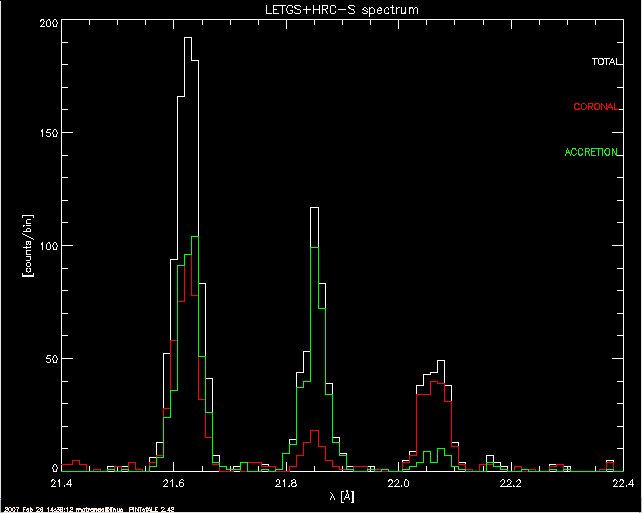The width and height of the screenshot is (642, 513).
Task: Click the green ACCRETION legend label
Action: coord(592,152)
